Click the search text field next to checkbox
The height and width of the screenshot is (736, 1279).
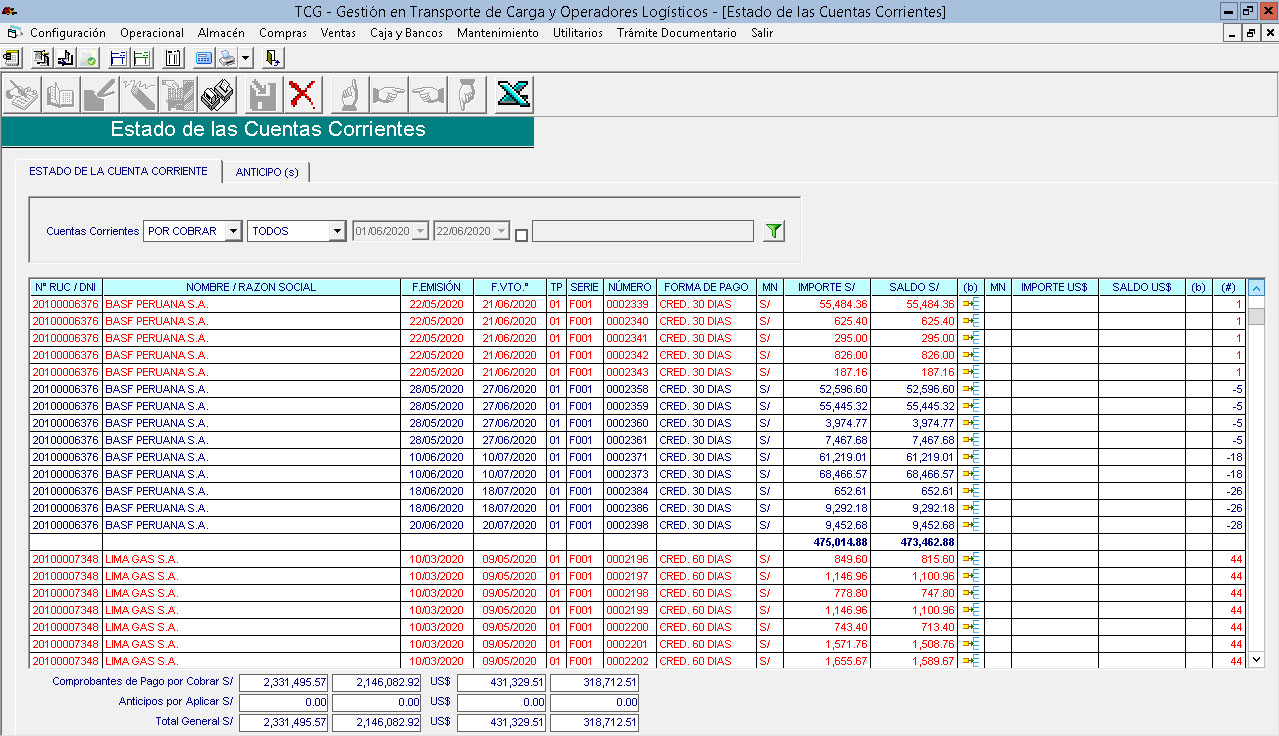(x=642, y=231)
